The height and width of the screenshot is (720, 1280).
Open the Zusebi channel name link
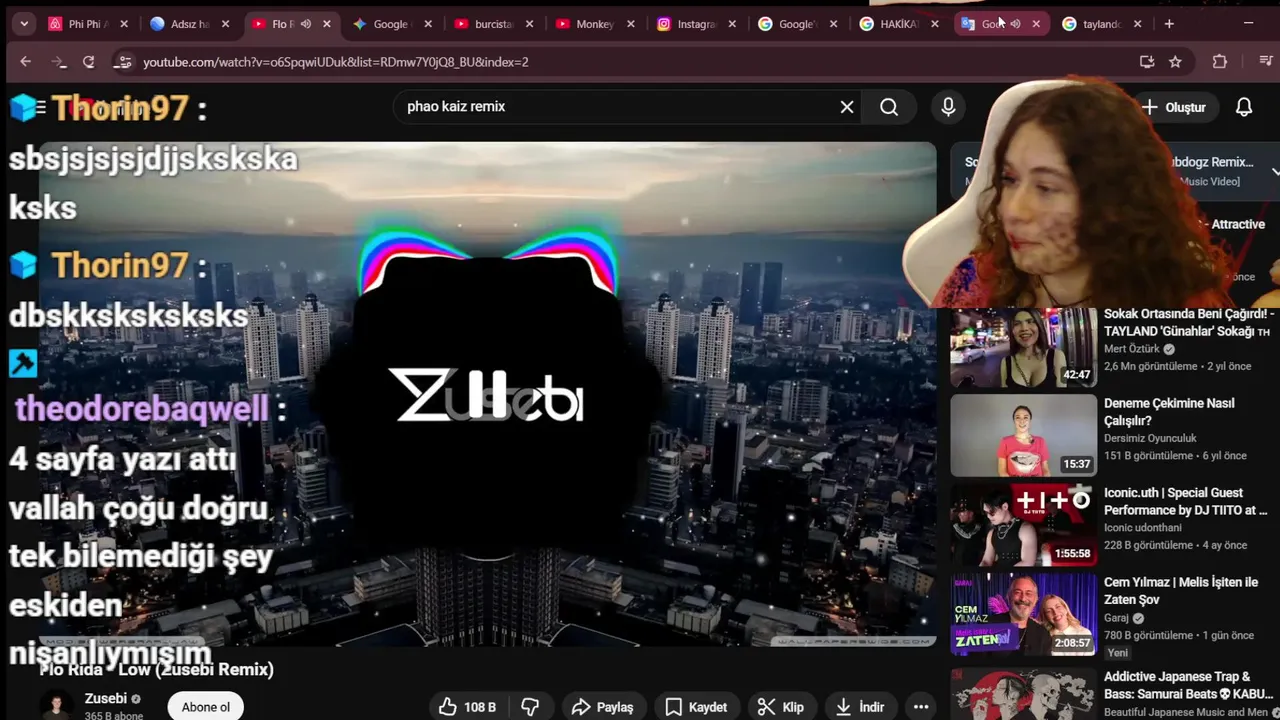(106, 699)
